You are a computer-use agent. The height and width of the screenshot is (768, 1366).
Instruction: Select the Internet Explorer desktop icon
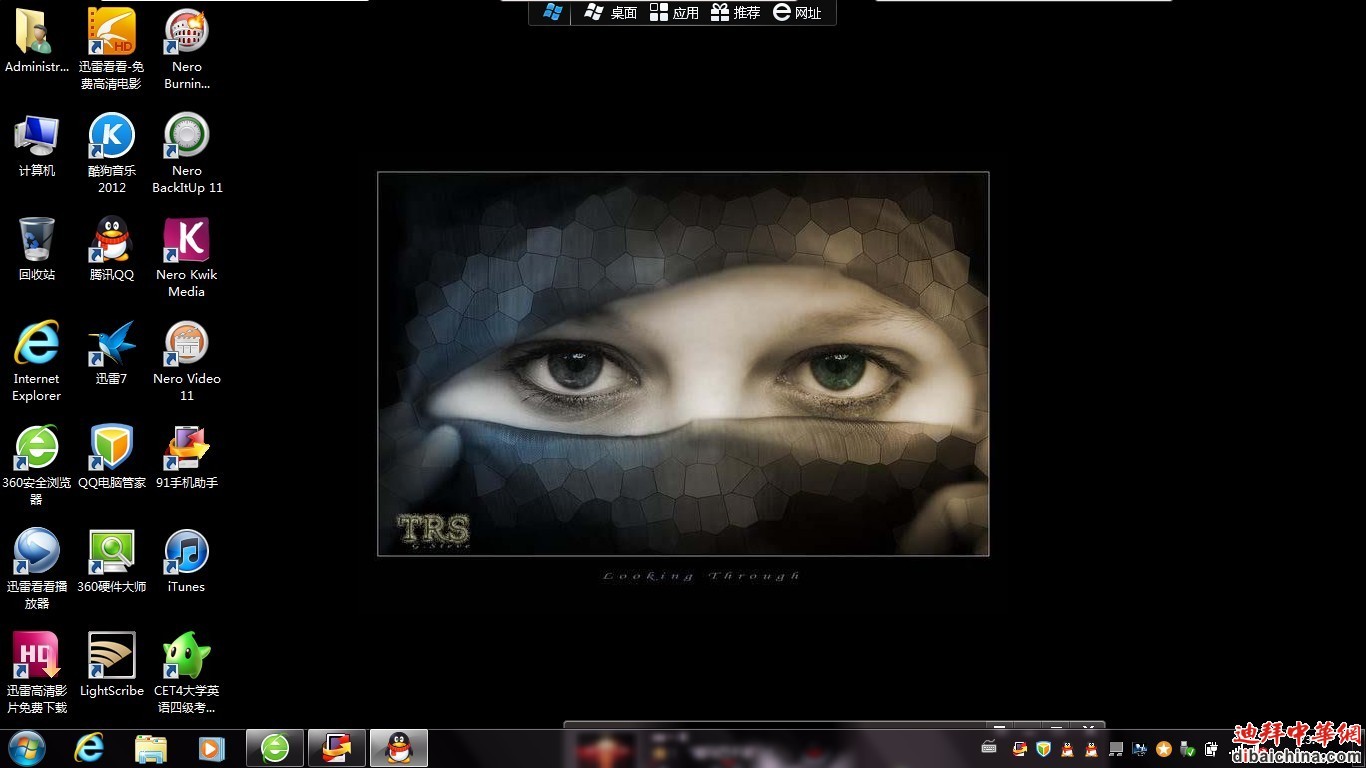(36, 361)
